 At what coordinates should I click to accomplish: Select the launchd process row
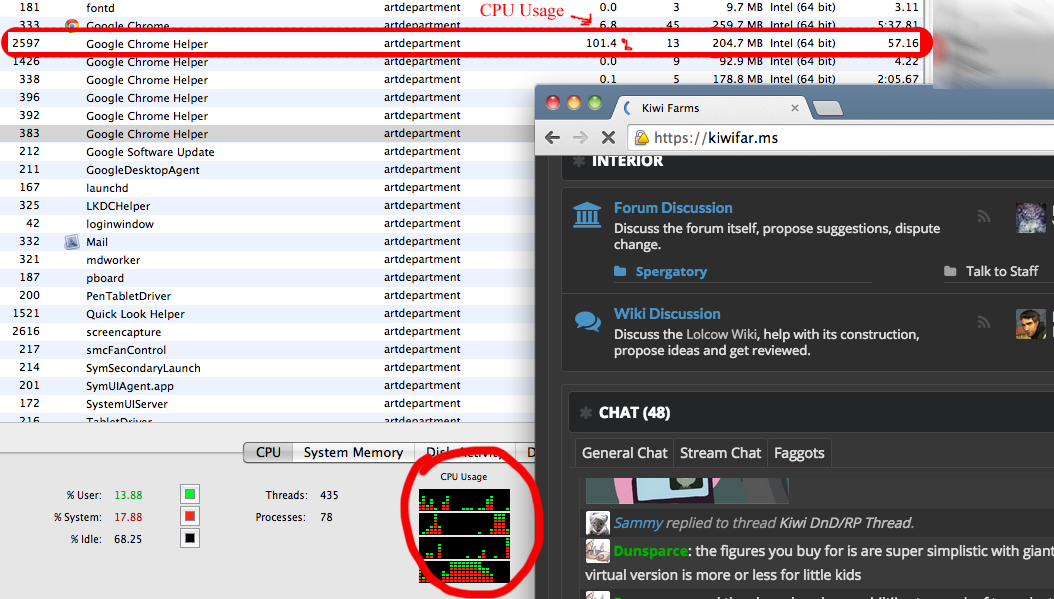click(x=268, y=188)
